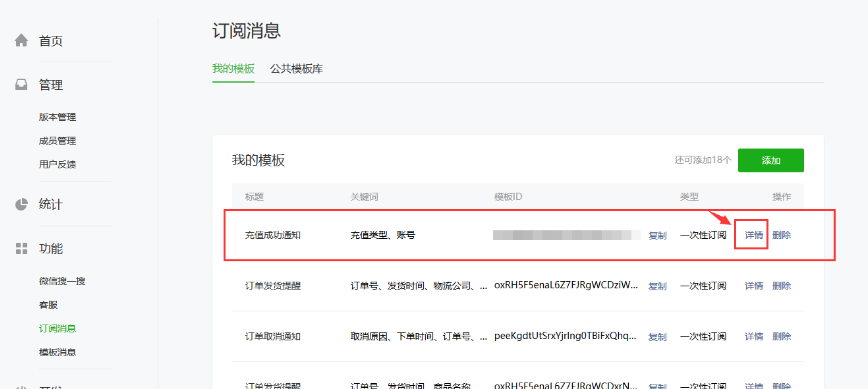Delete the 订单取消通知 template
This screenshot has width=868, height=389.
click(x=782, y=336)
